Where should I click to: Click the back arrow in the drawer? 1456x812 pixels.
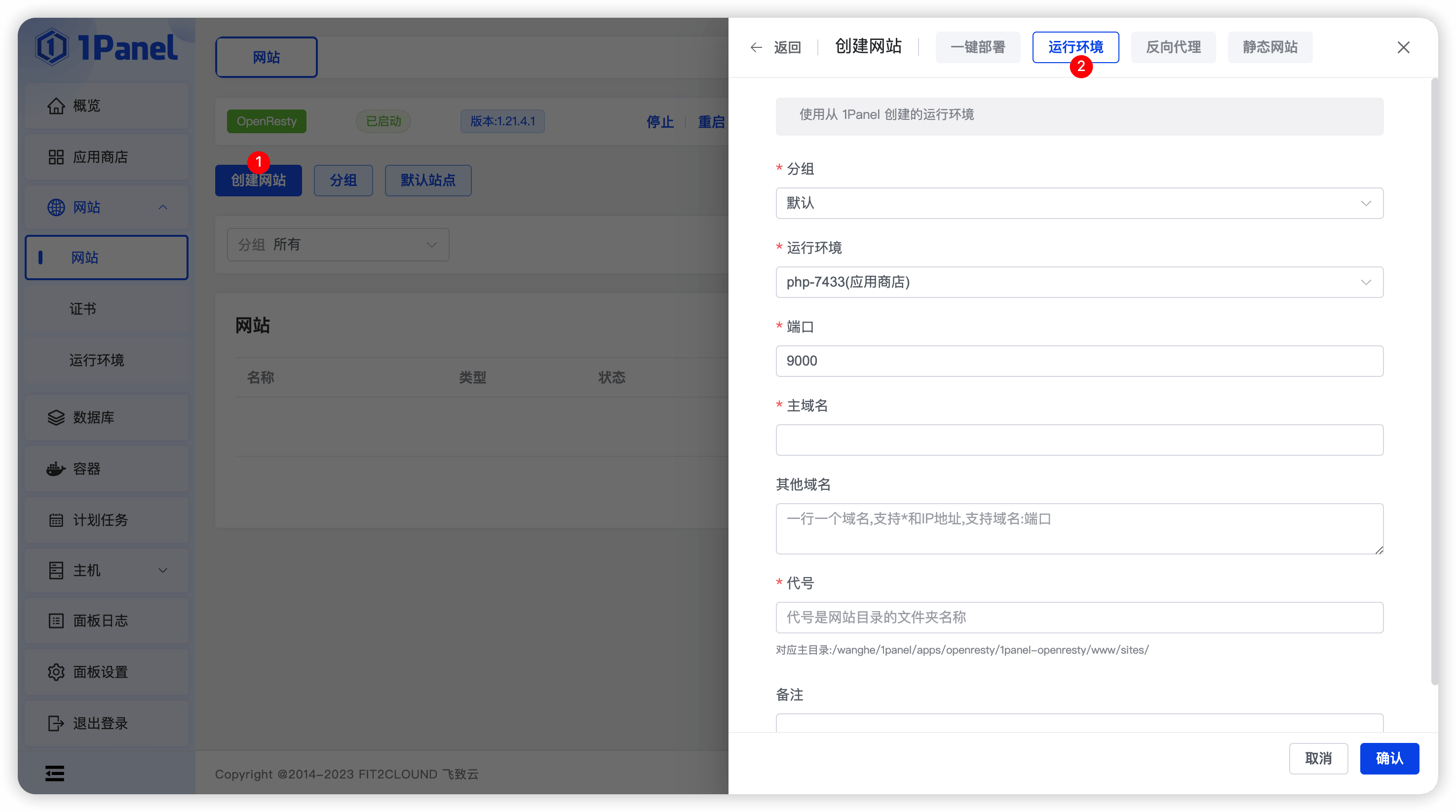756,47
